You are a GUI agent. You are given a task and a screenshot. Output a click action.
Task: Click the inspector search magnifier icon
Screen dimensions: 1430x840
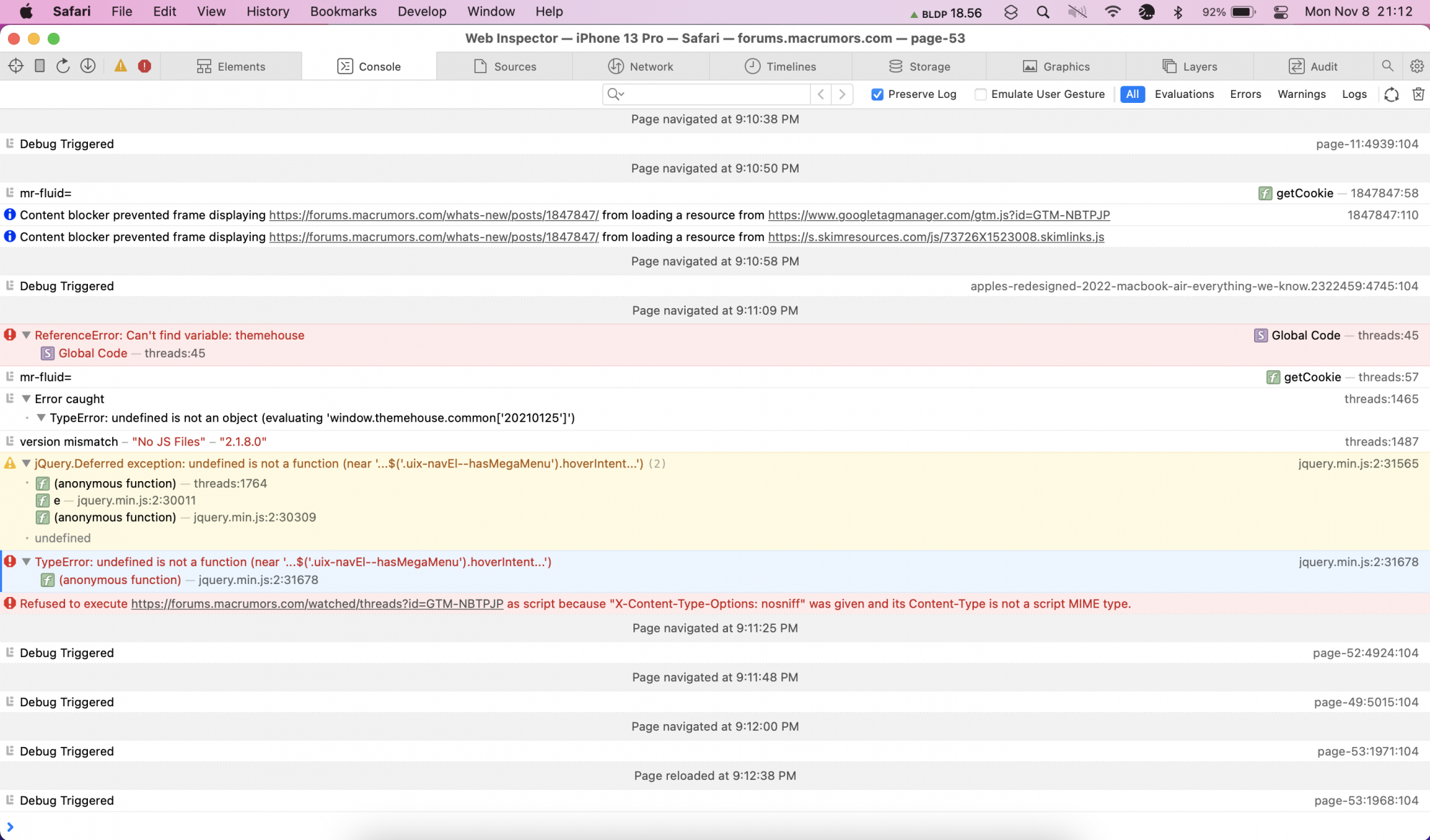pos(1387,66)
